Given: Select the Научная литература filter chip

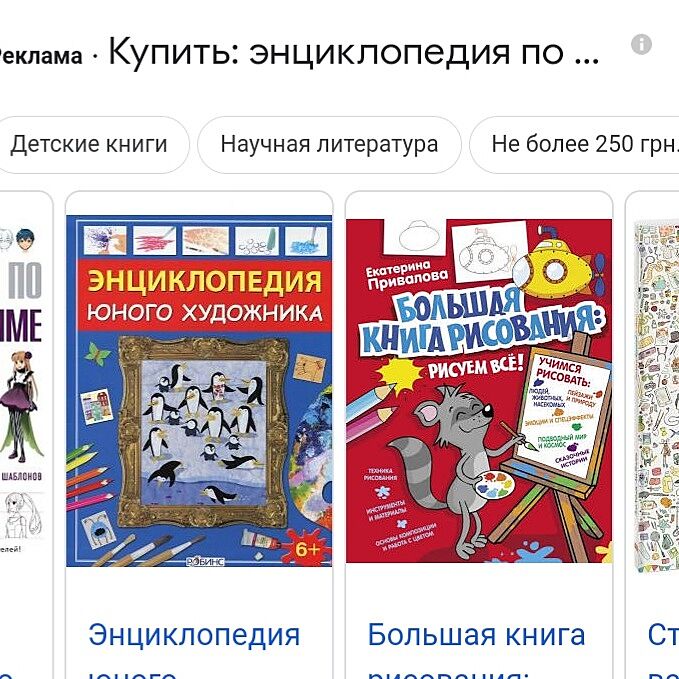Looking at the screenshot, I should [329, 145].
